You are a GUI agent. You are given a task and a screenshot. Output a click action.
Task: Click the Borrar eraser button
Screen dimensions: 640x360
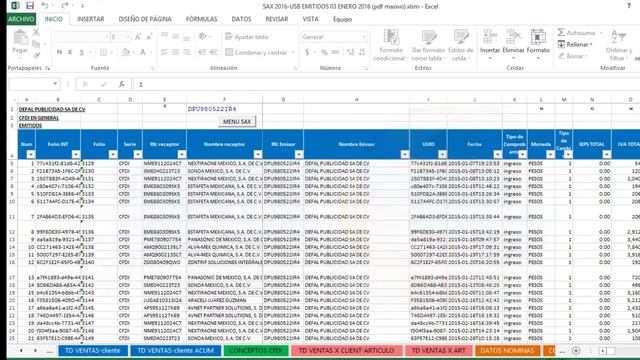[572, 56]
